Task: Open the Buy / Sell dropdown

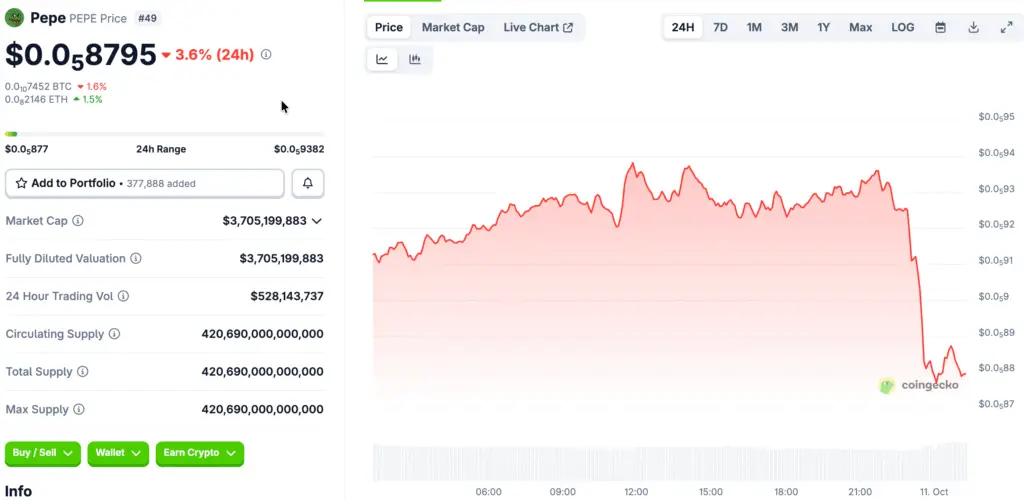Action: coord(42,453)
